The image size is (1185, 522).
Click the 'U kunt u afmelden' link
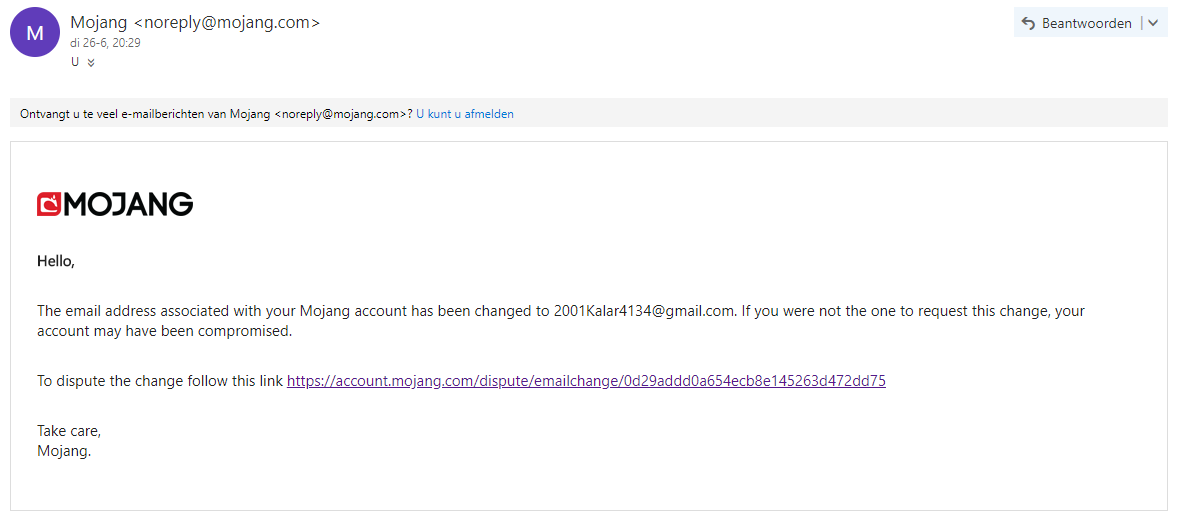[x=465, y=114]
